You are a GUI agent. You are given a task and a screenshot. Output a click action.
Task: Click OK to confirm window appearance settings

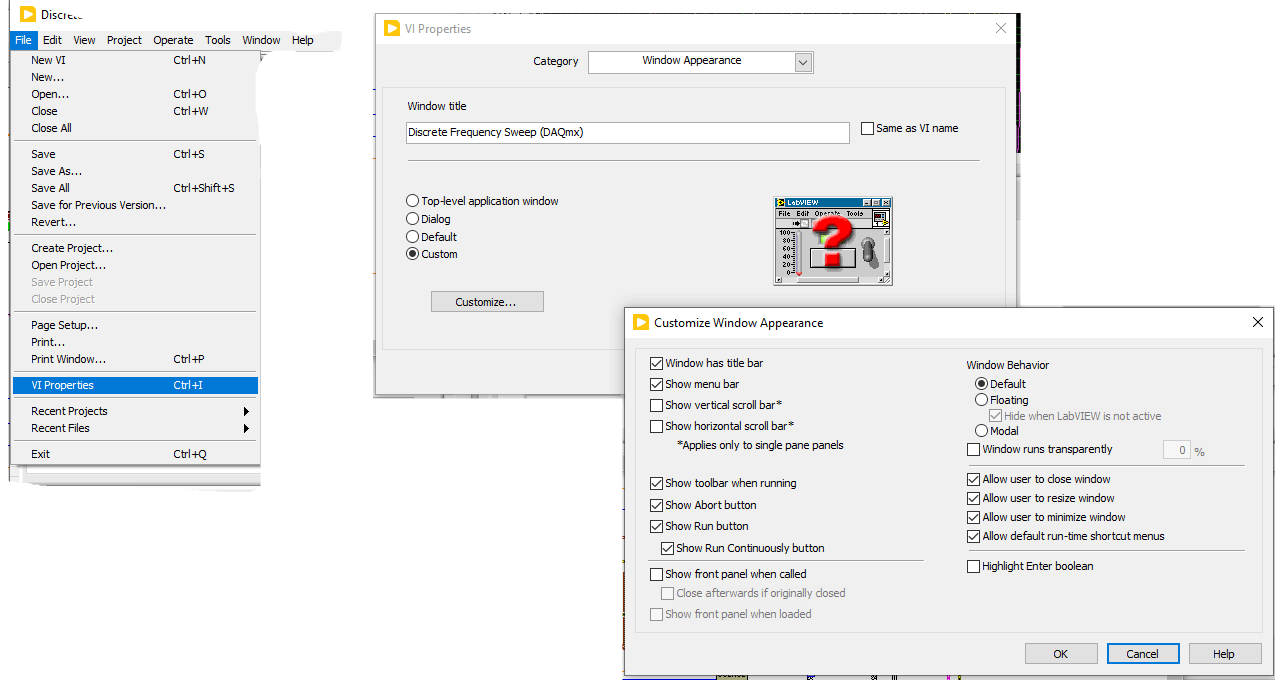(1061, 653)
